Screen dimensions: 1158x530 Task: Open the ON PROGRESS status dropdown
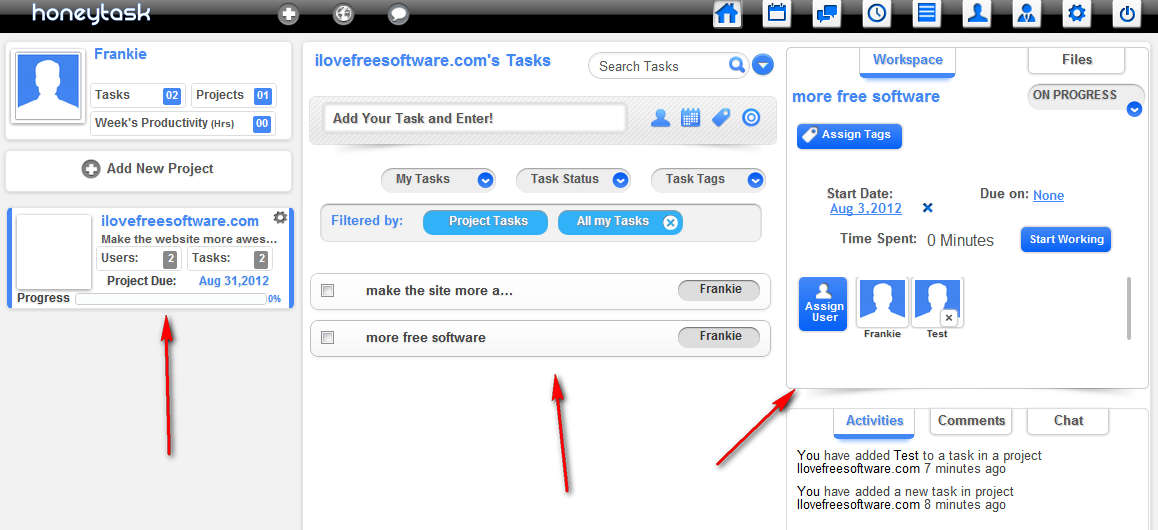(x=1086, y=100)
